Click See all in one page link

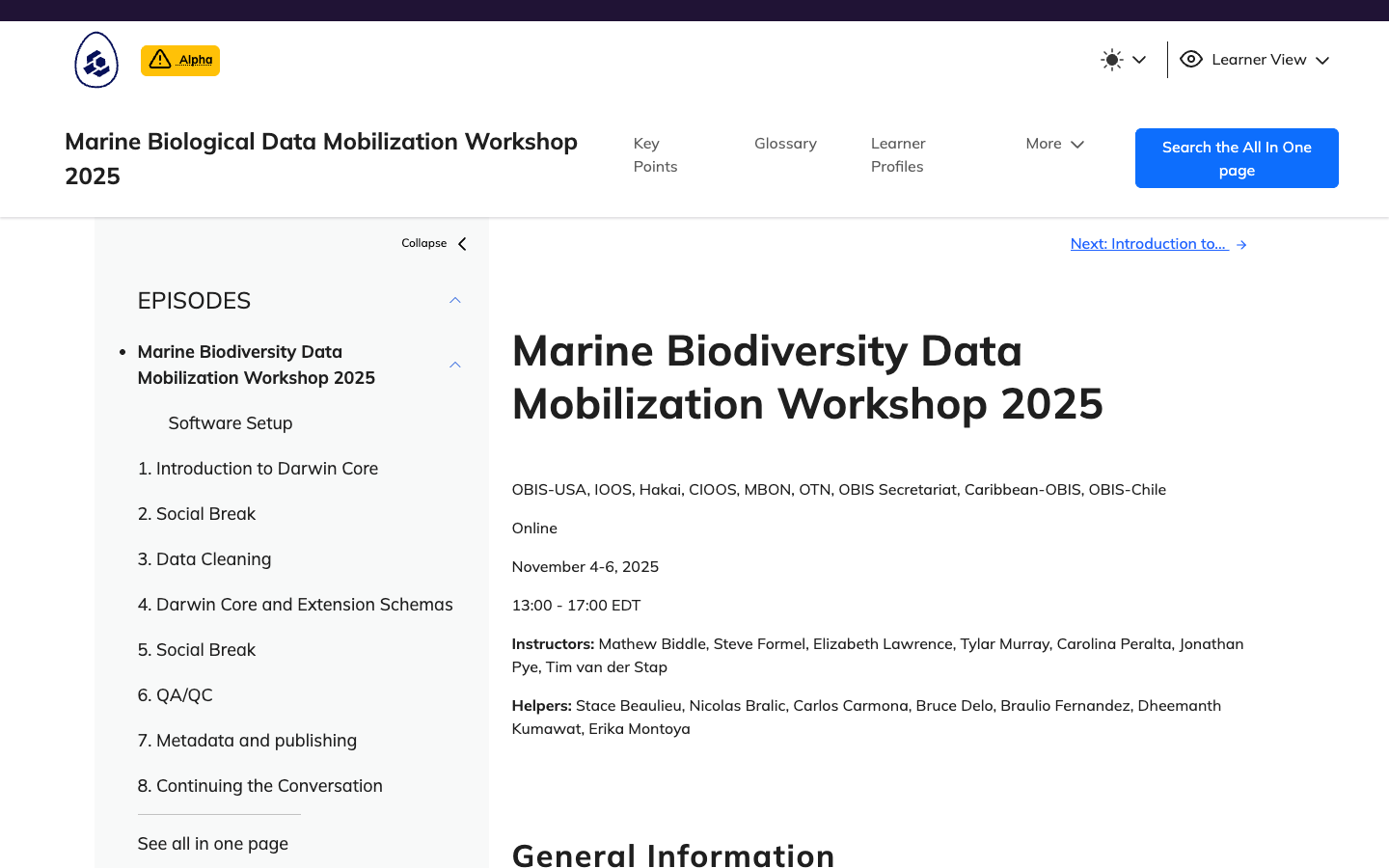tap(213, 844)
